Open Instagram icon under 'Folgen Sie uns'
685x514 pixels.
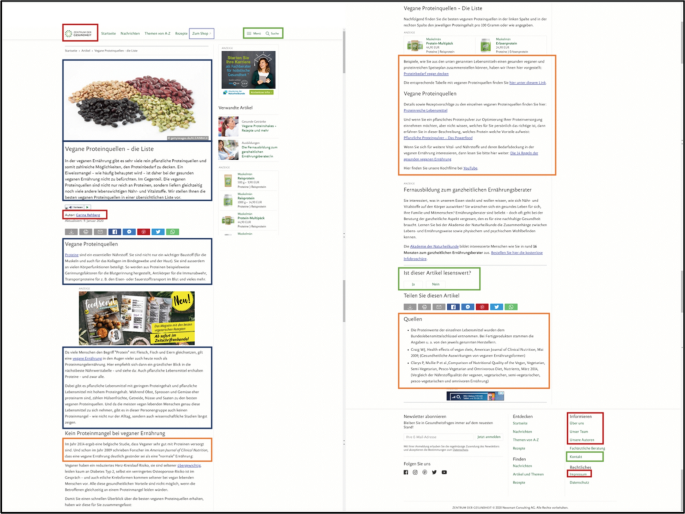(x=415, y=472)
